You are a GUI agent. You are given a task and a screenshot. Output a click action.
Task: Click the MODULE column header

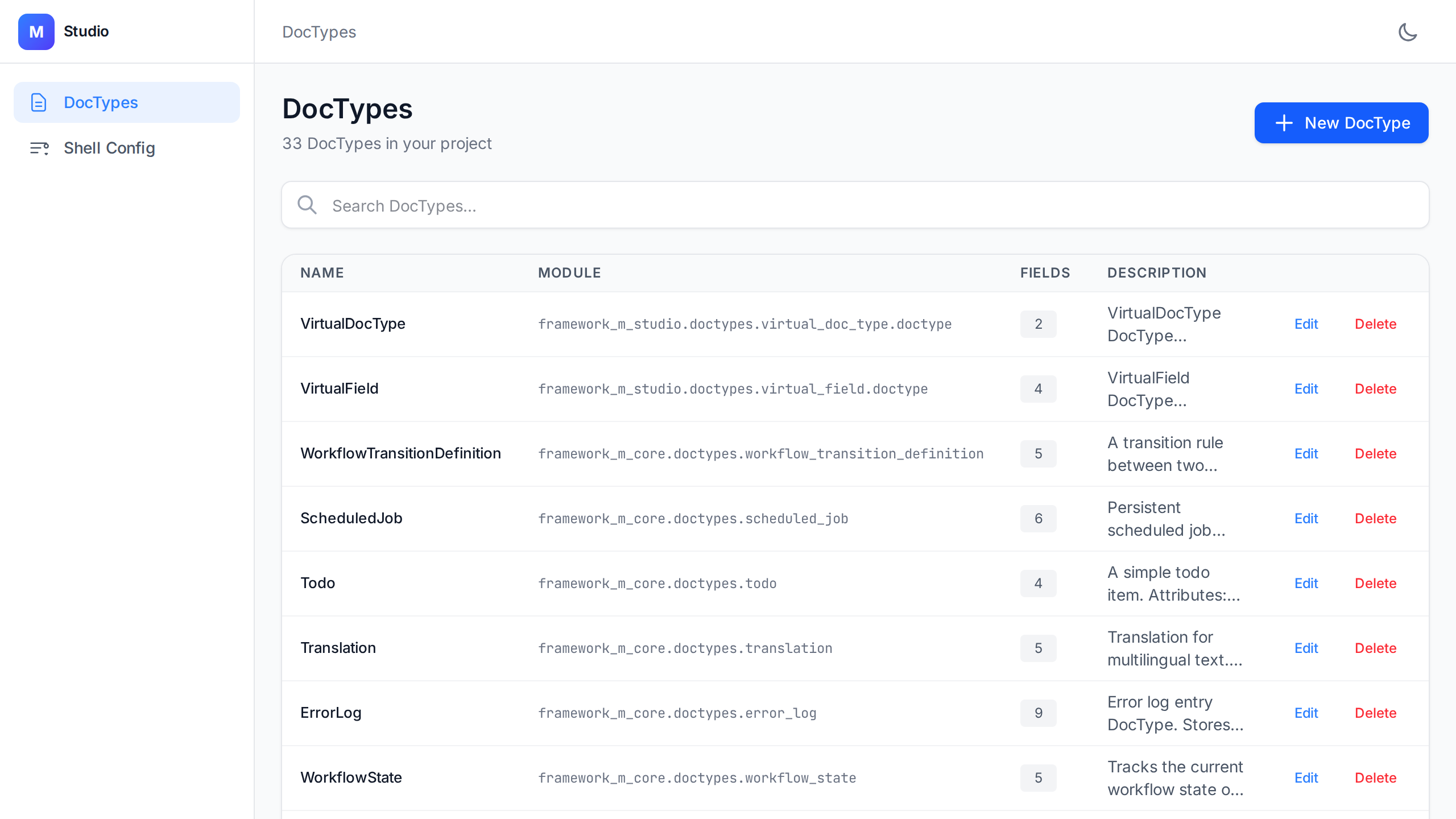(569, 273)
